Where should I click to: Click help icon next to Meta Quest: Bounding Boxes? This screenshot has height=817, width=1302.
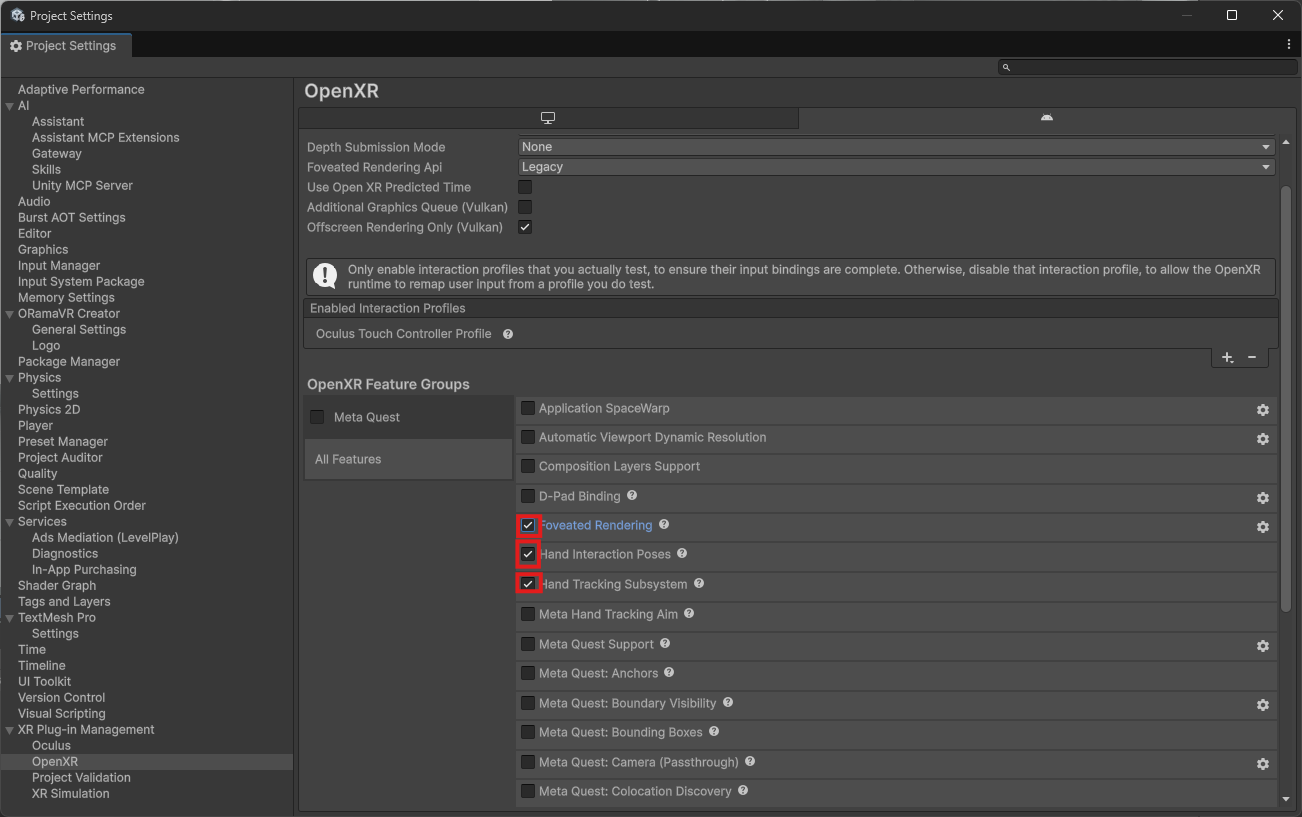click(x=714, y=731)
